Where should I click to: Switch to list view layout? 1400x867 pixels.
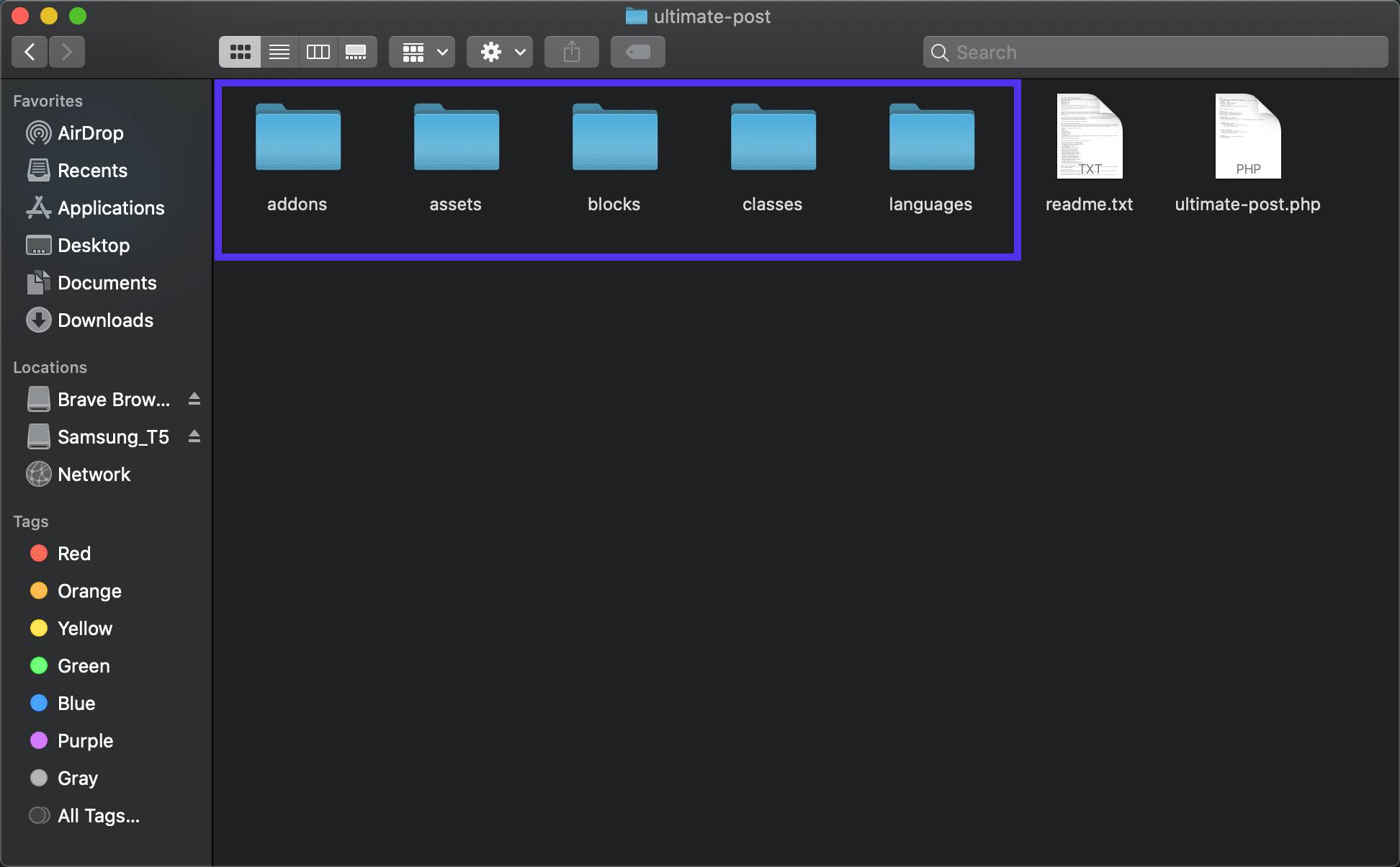coord(278,52)
